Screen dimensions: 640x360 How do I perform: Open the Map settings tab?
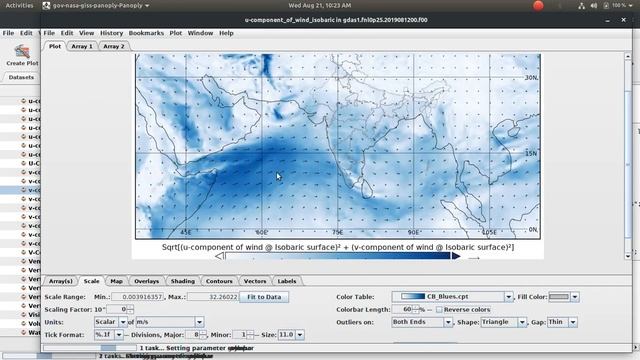(x=116, y=281)
